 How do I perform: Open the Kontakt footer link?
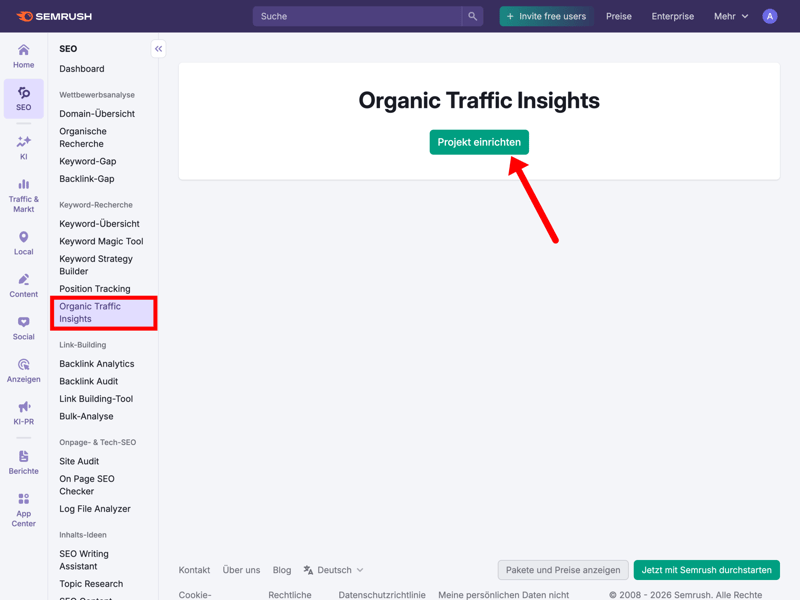(194, 570)
